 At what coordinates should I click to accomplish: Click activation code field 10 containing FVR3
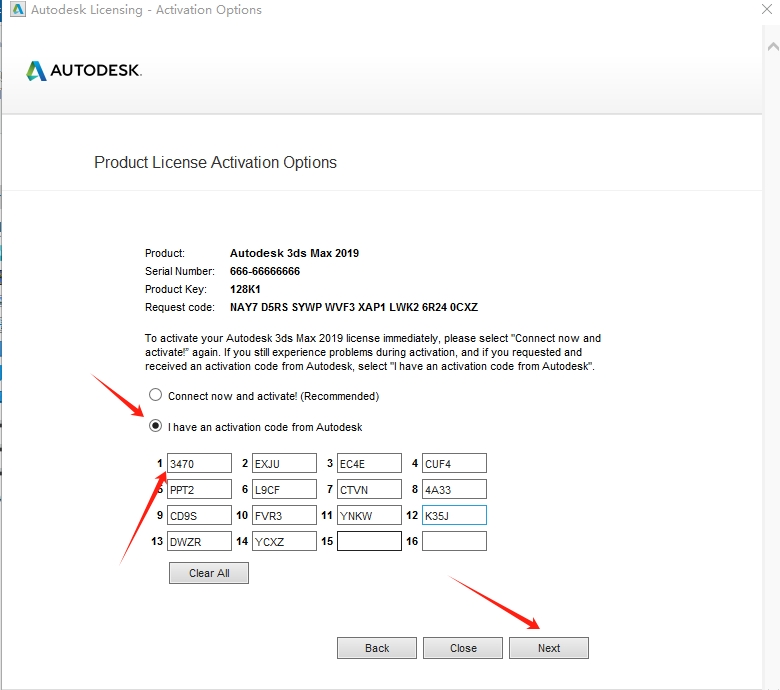[284, 515]
